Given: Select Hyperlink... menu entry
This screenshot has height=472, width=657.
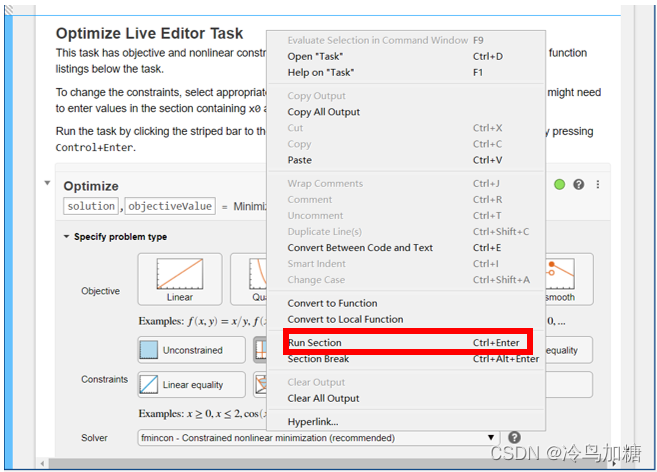Looking at the screenshot, I should click(x=406, y=422).
